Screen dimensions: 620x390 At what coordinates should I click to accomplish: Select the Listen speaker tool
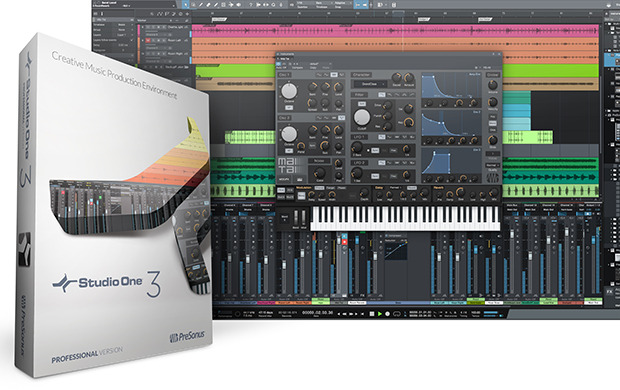click(x=239, y=5)
